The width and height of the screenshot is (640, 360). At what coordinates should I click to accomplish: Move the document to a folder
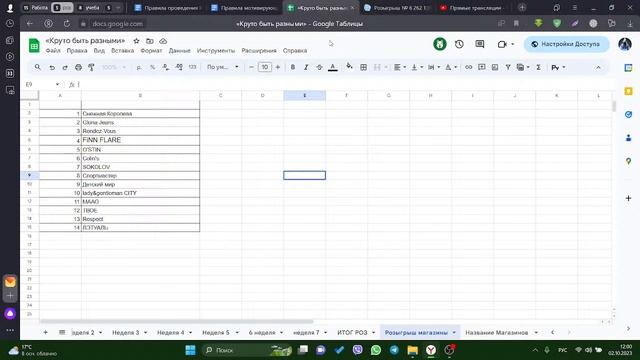coord(150,41)
